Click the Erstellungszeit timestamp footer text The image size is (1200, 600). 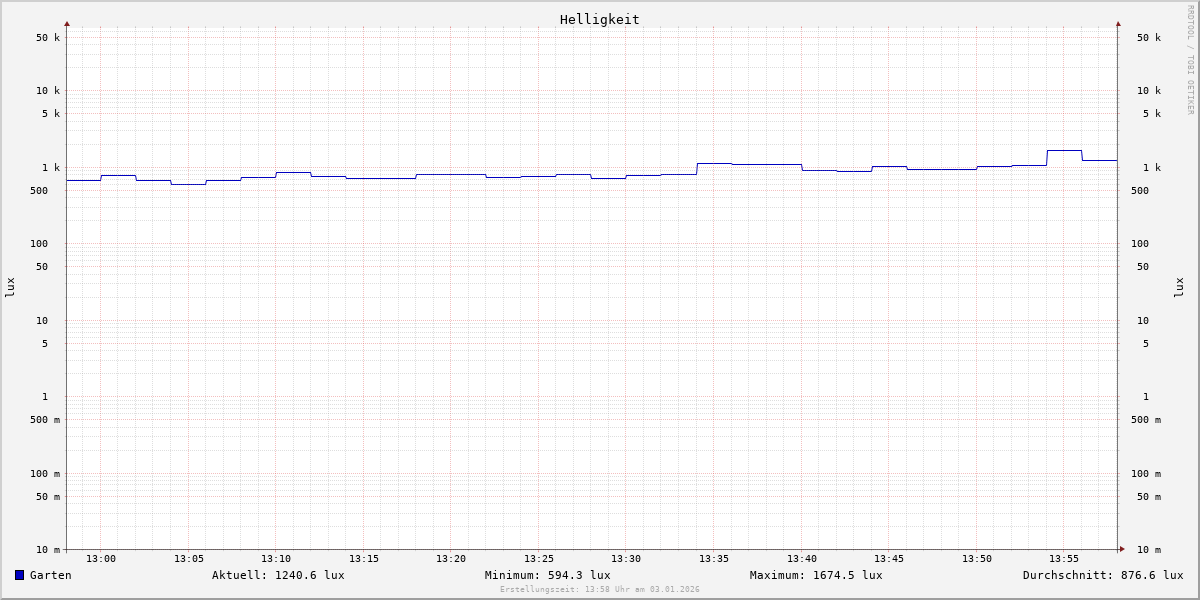coord(599,590)
